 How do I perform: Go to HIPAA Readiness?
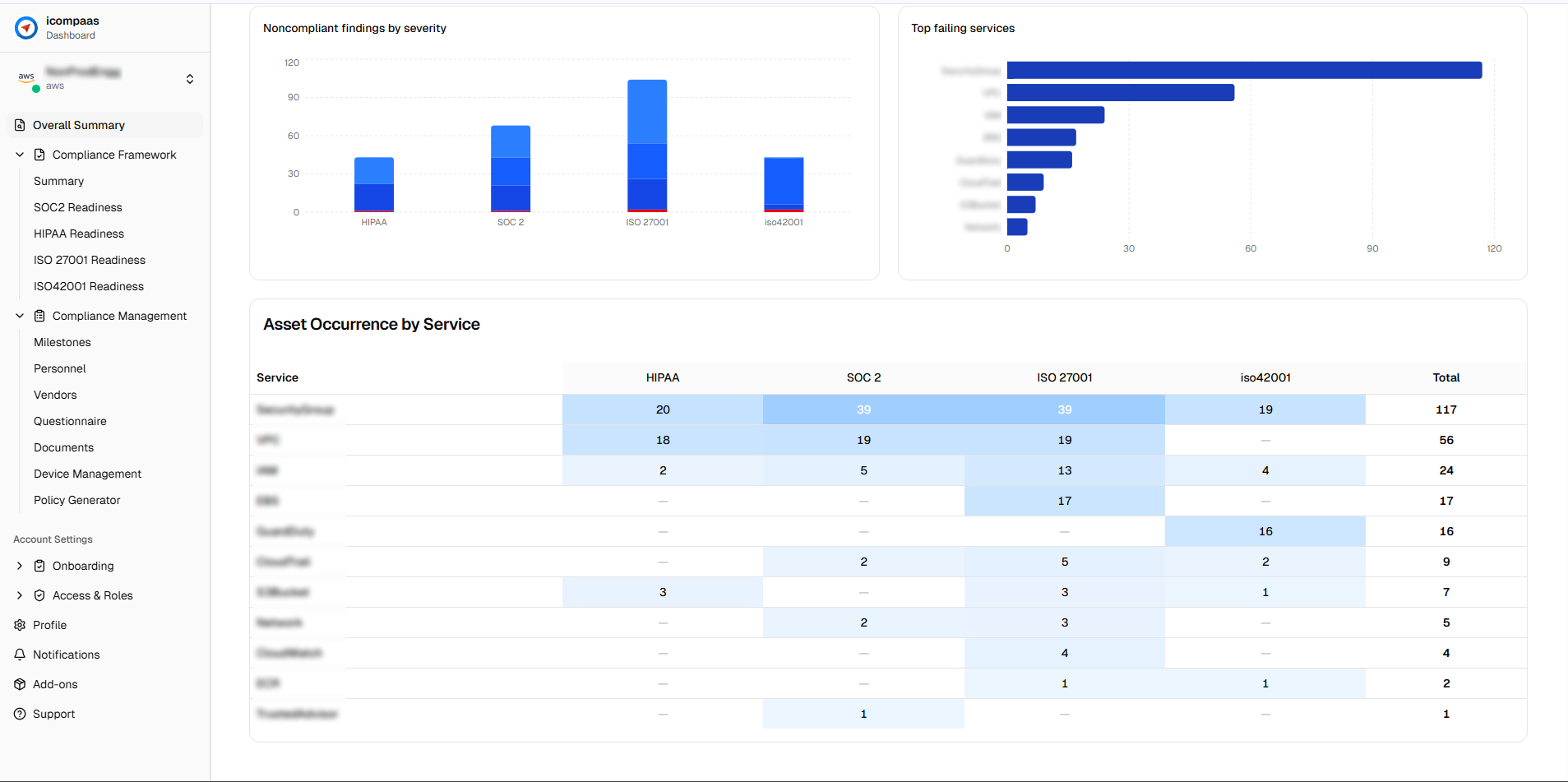coord(79,234)
